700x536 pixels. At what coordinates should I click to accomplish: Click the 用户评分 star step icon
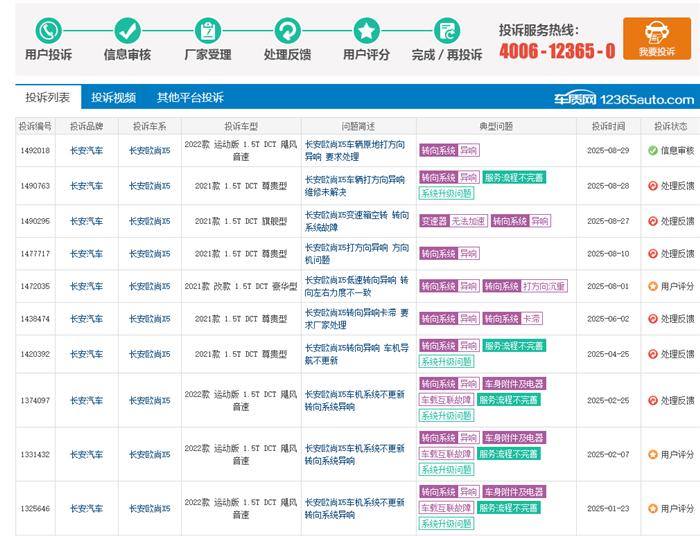[367, 30]
